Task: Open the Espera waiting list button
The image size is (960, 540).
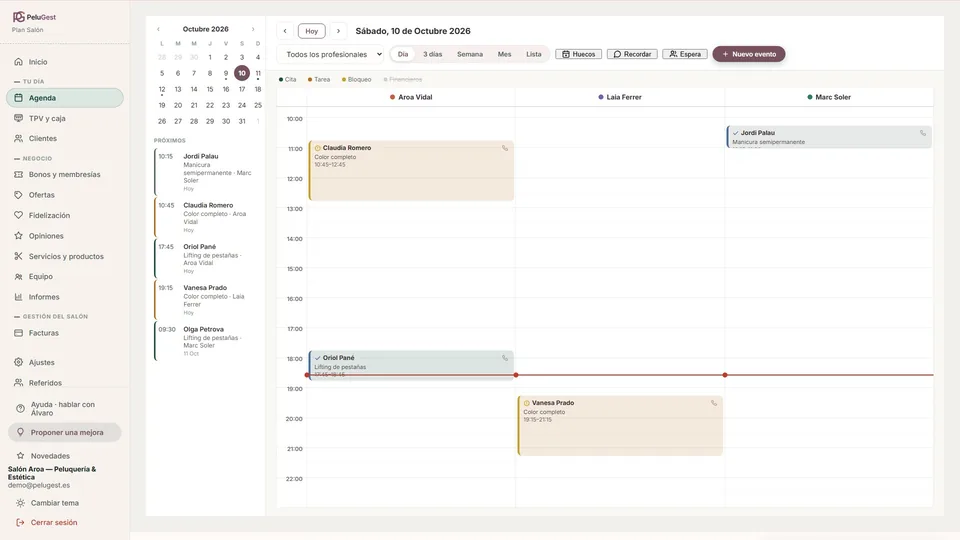Action: coord(684,54)
